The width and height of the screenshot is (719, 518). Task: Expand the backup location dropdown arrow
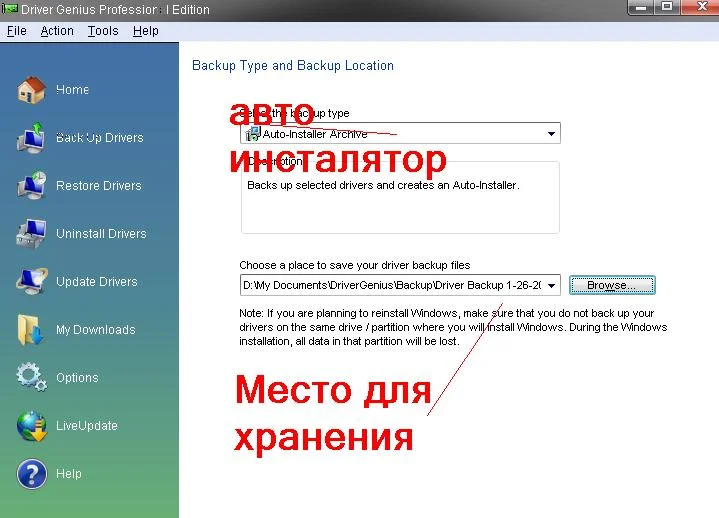pyautogui.click(x=551, y=285)
